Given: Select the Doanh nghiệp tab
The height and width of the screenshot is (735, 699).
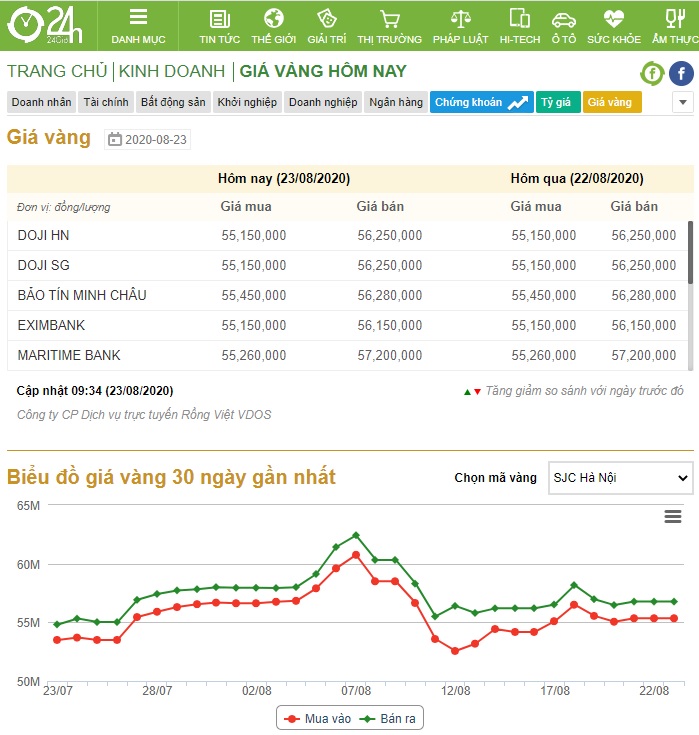Looking at the screenshot, I should tap(323, 102).
